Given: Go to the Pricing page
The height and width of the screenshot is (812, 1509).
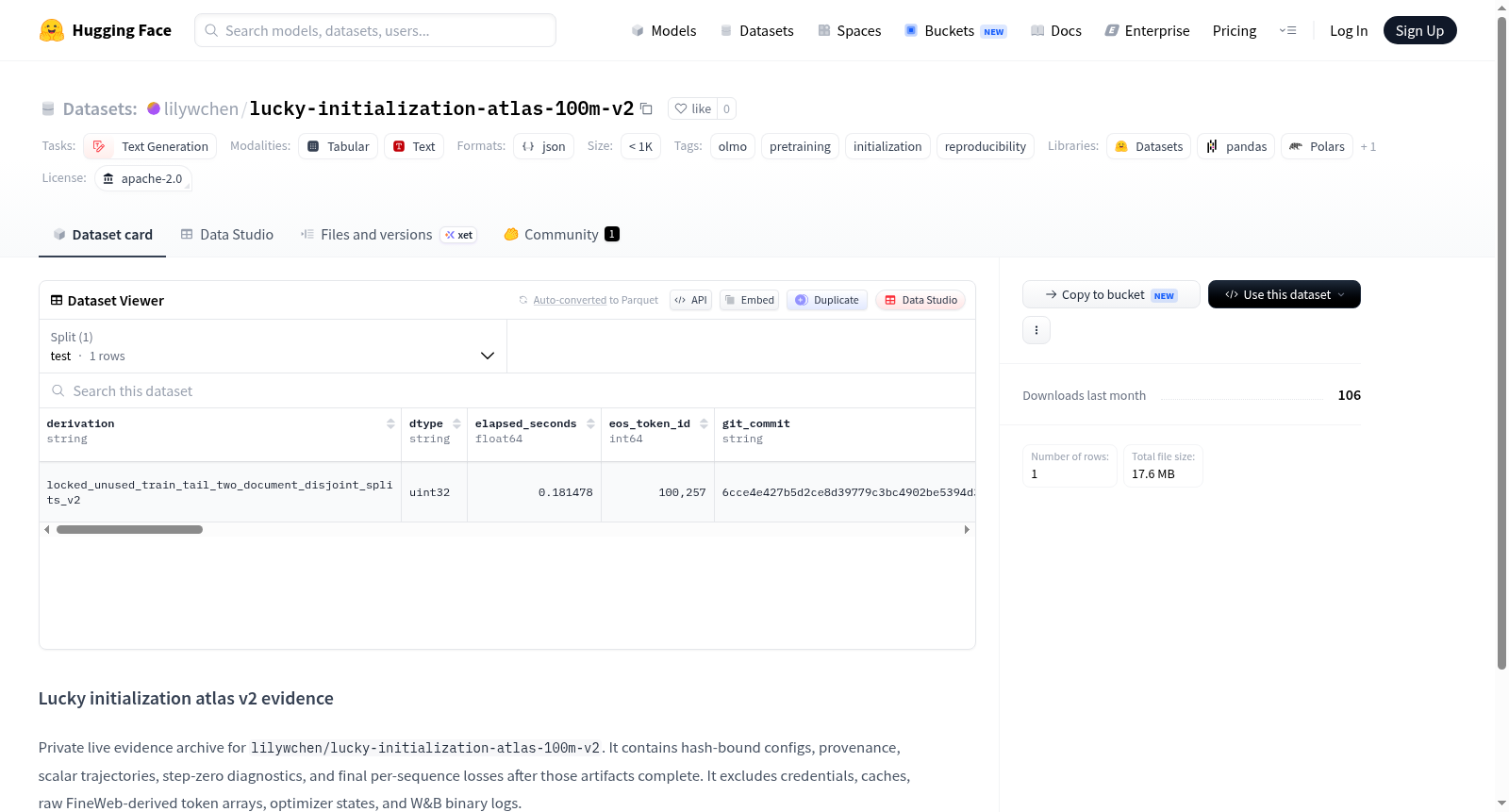Looking at the screenshot, I should [1235, 30].
